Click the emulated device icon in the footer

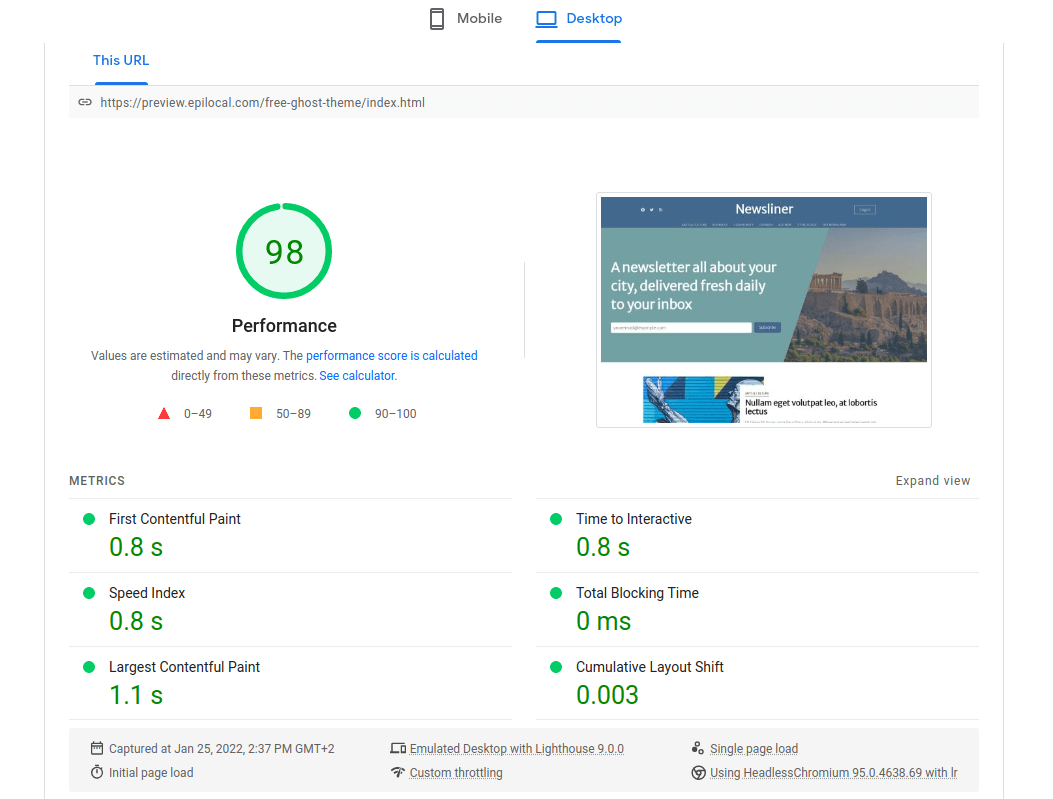pyautogui.click(x=397, y=747)
